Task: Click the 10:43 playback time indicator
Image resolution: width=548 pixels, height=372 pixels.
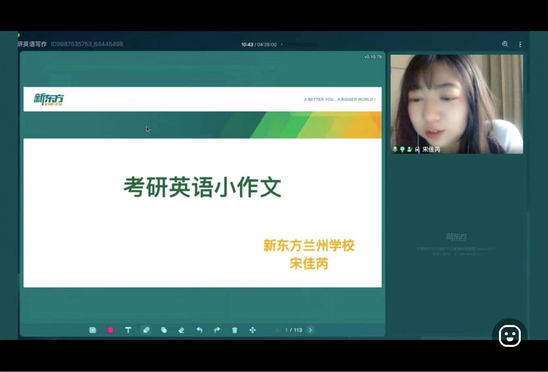Action: click(x=247, y=44)
